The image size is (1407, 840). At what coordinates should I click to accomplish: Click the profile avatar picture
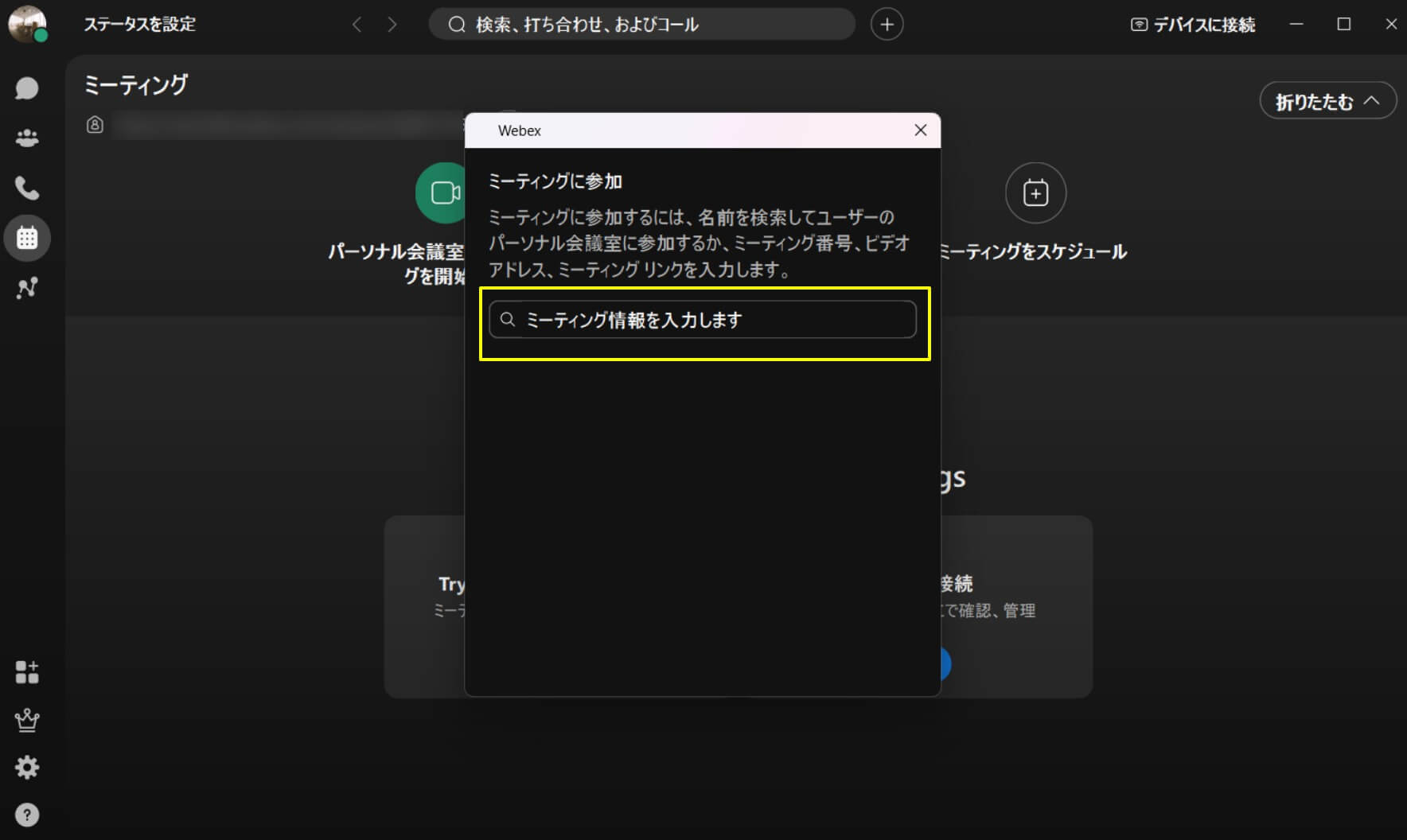[x=27, y=24]
